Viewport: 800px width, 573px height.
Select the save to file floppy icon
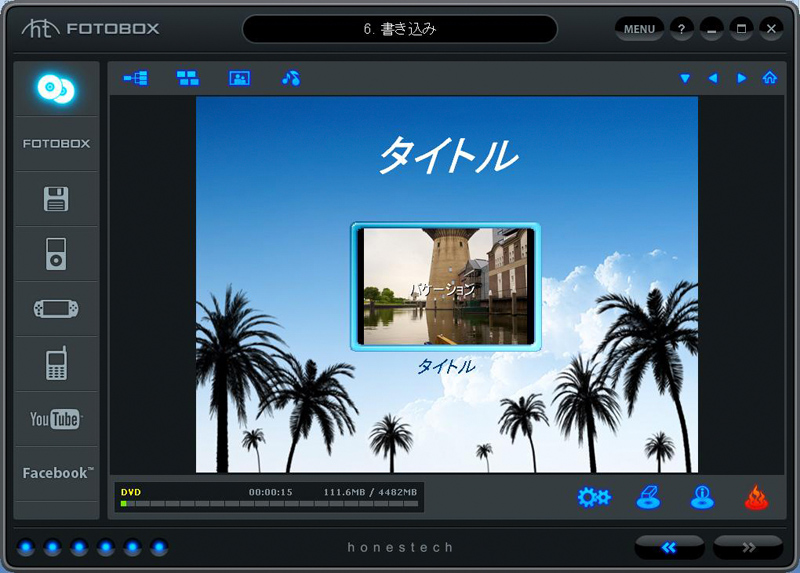(56, 198)
